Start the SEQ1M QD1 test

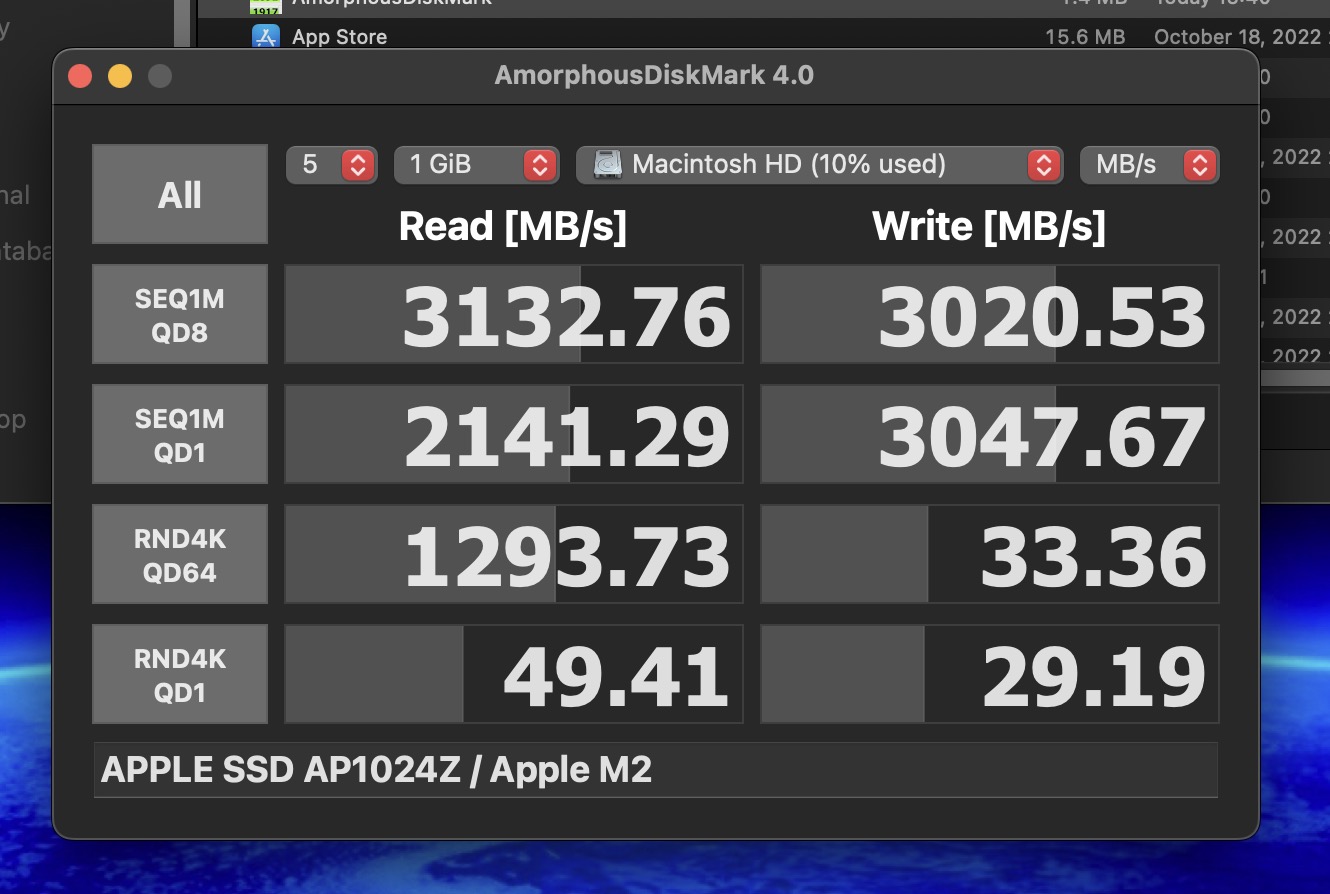point(180,434)
